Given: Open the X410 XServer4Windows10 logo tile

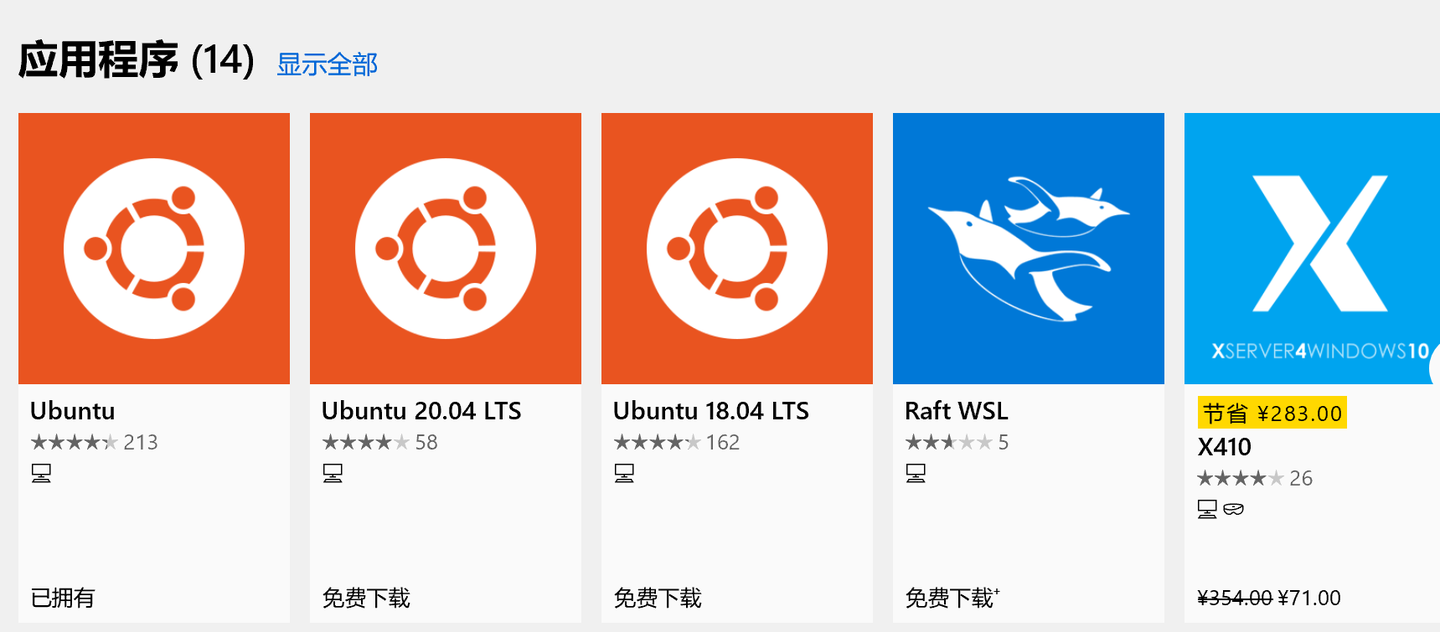Looking at the screenshot, I should pos(1312,248).
